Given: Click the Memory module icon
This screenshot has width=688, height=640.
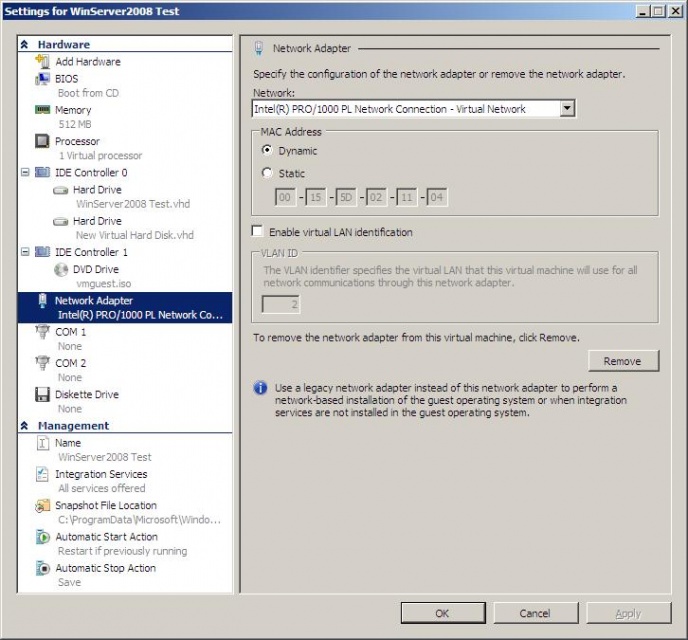Looking at the screenshot, I should pyautogui.click(x=43, y=110).
